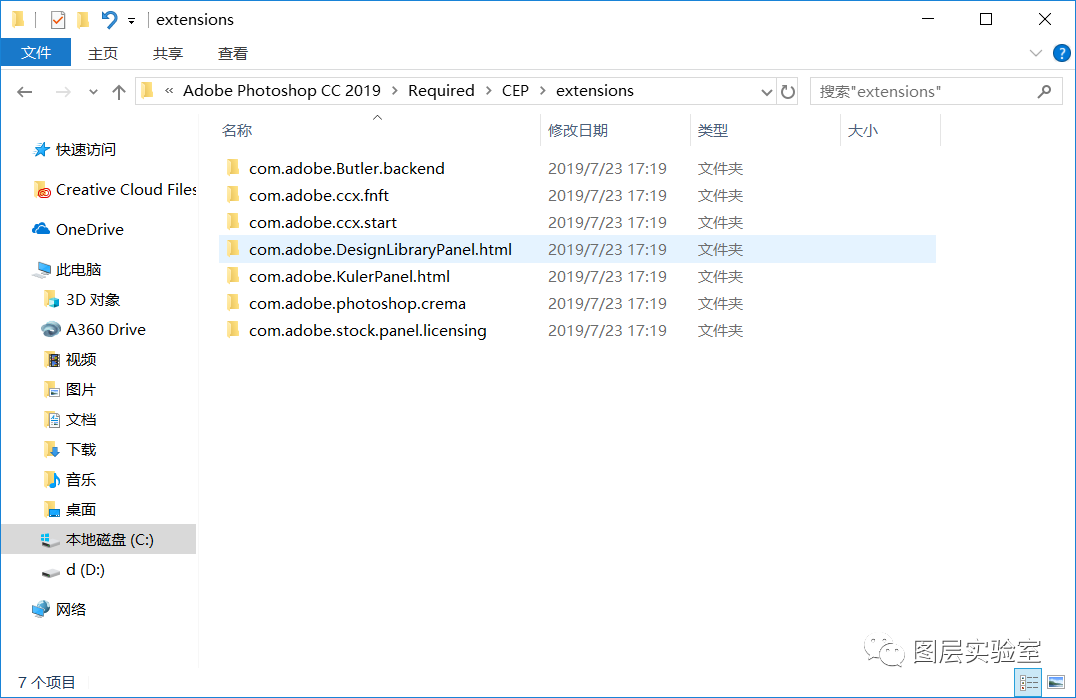The width and height of the screenshot is (1076, 698).
Task: Click the New folder icon in title bar
Action: 83,20
